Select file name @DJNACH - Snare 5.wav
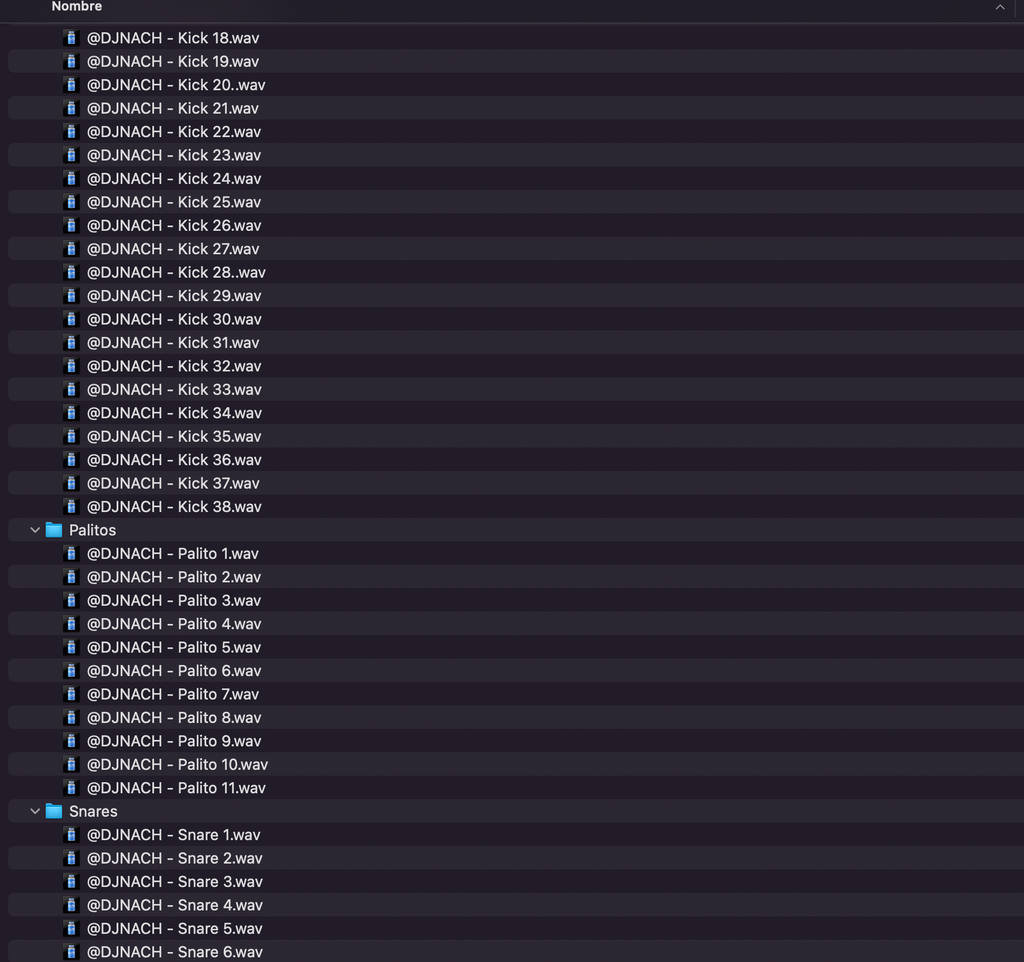This screenshot has height=962, width=1024. click(x=175, y=929)
